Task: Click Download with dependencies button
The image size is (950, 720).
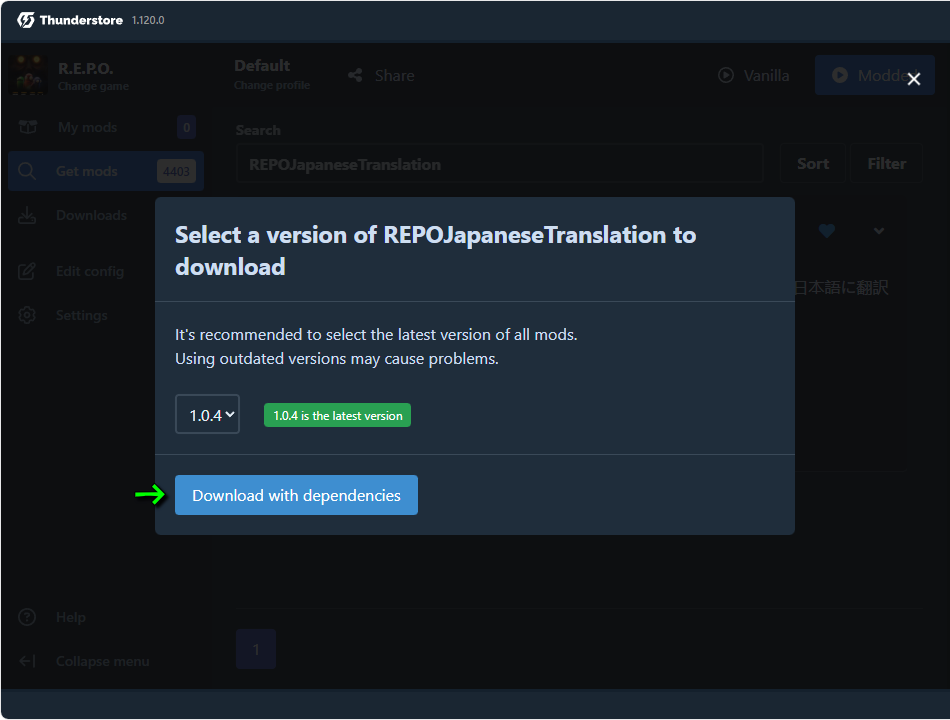Action: point(296,495)
